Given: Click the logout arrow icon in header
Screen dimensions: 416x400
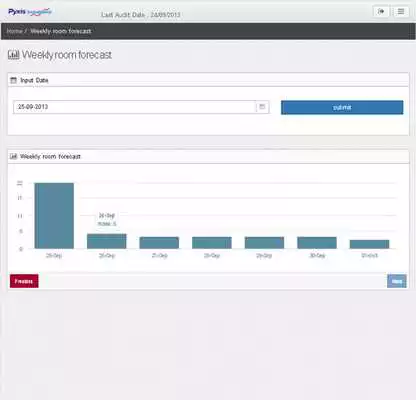Looking at the screenshot, I should pos(381,11).
